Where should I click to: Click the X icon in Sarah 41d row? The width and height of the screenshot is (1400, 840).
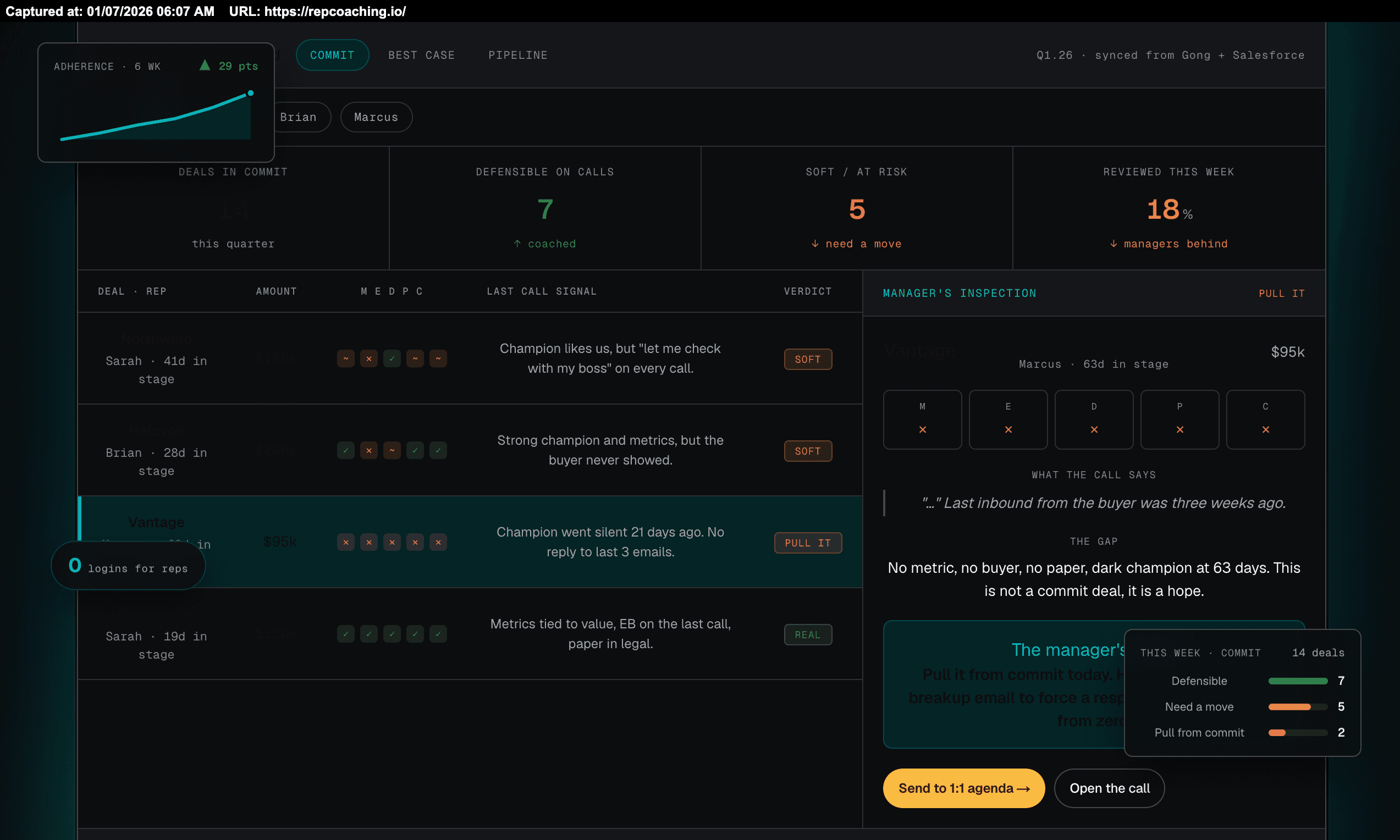[368, 358]
